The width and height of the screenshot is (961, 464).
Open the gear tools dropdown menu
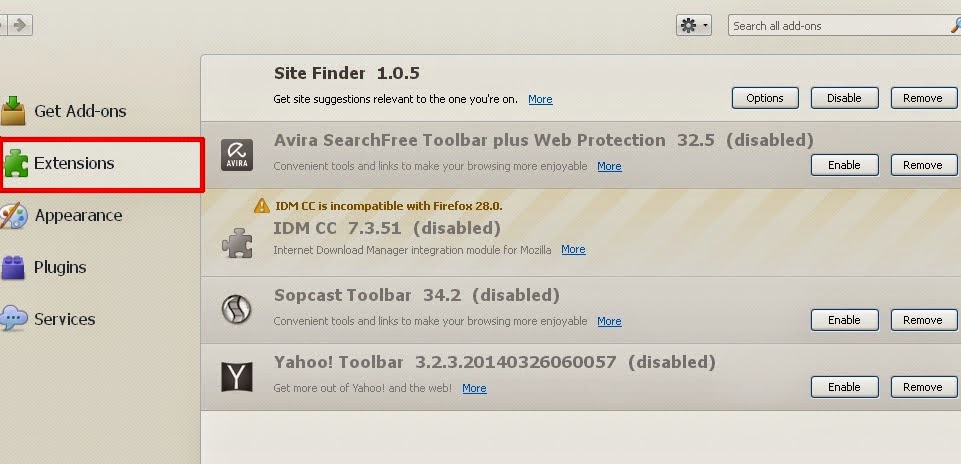693,25
